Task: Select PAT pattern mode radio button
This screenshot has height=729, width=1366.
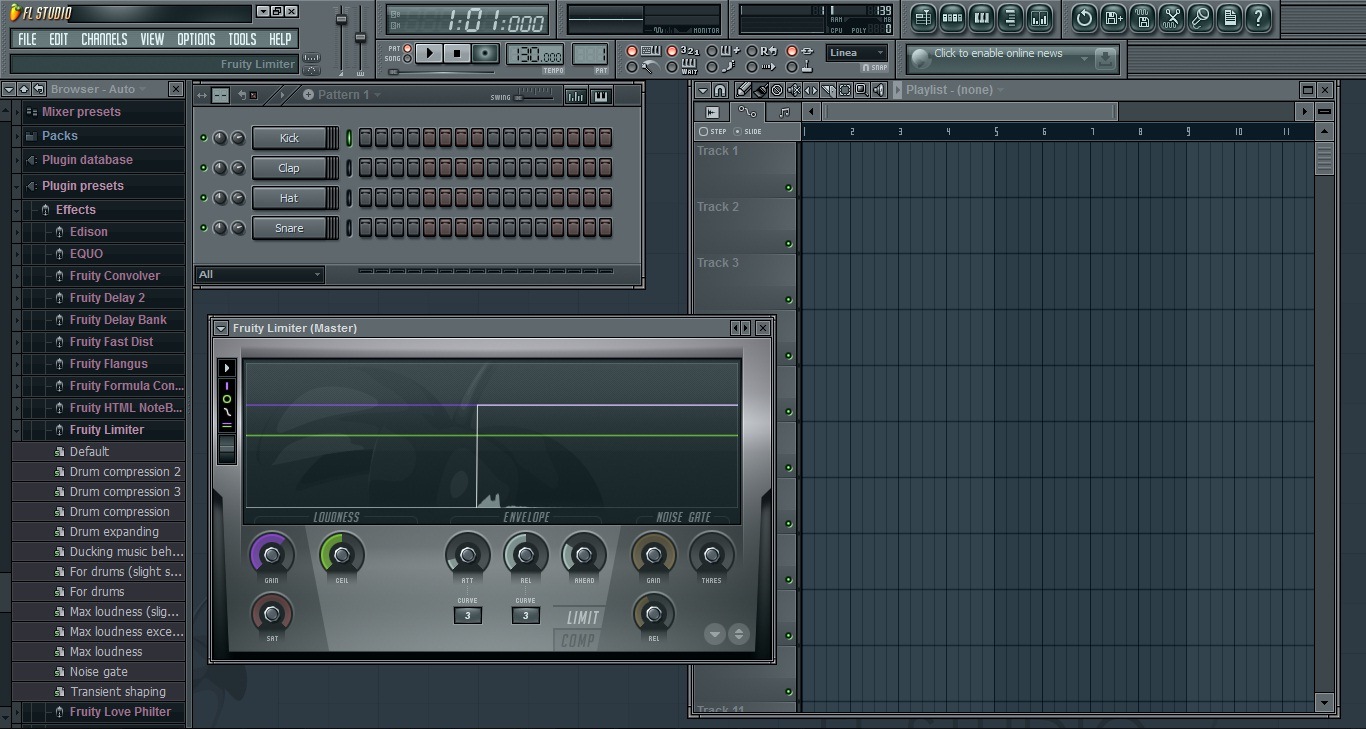Action: [407, 48]
